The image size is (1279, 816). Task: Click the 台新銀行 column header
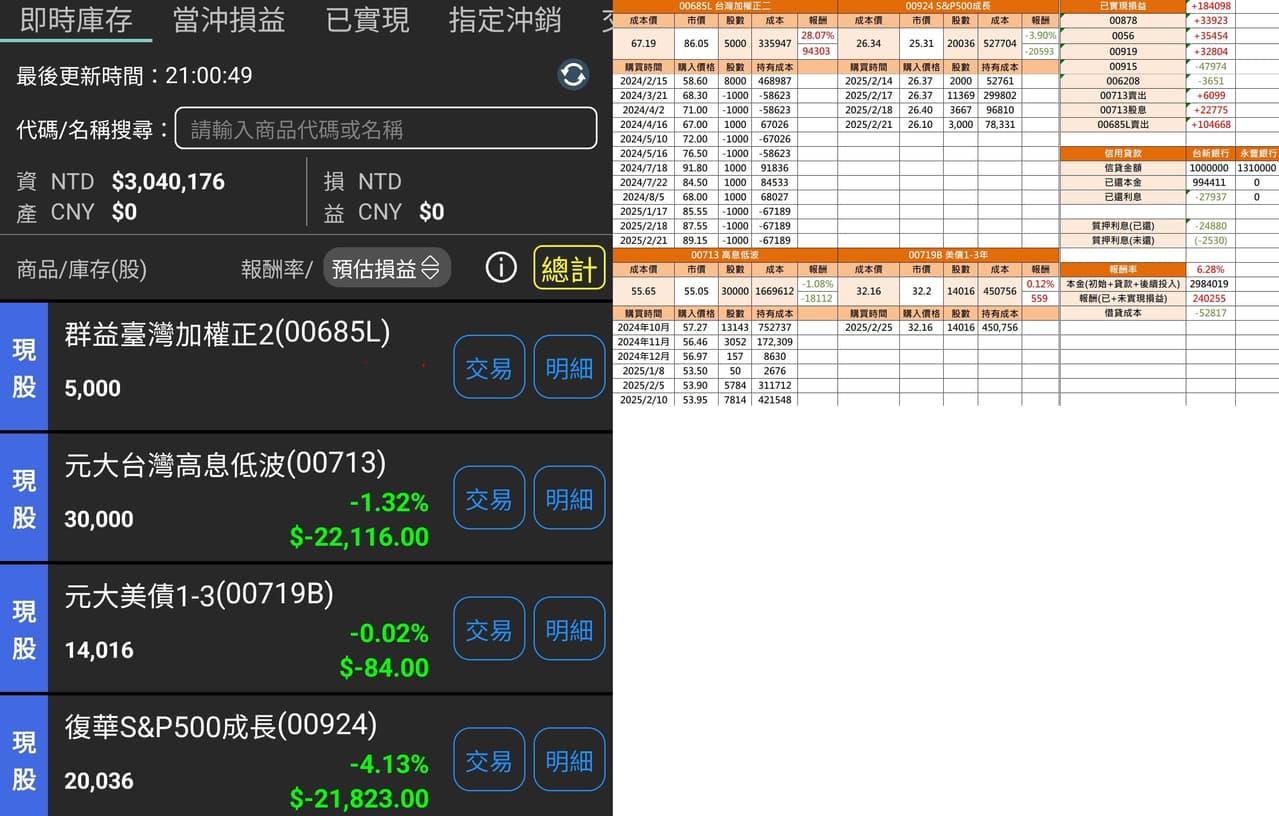pyautogui.click(x=1211, y=153)
